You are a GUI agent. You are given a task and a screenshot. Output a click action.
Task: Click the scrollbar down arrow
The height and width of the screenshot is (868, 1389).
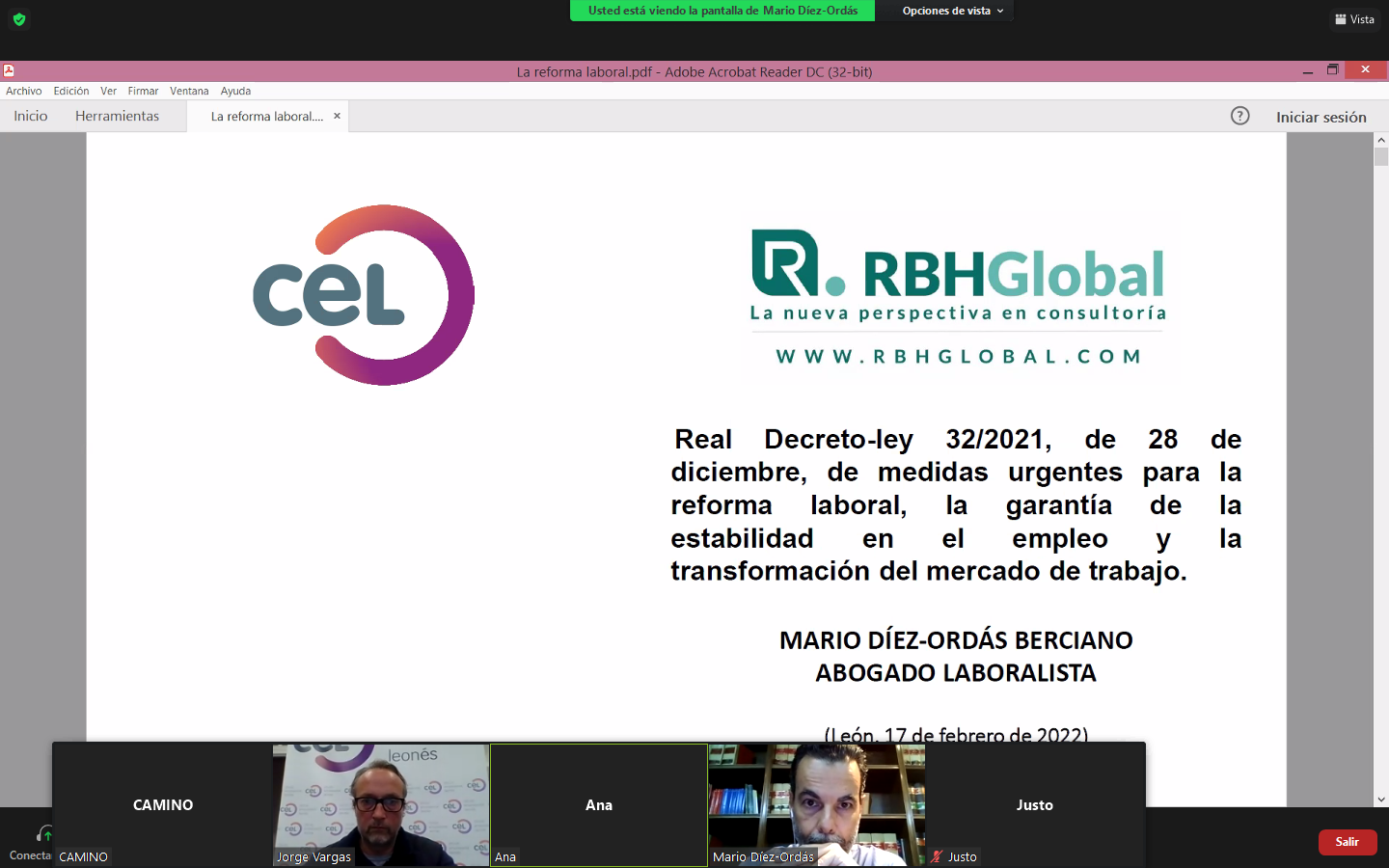[1381, 800]
